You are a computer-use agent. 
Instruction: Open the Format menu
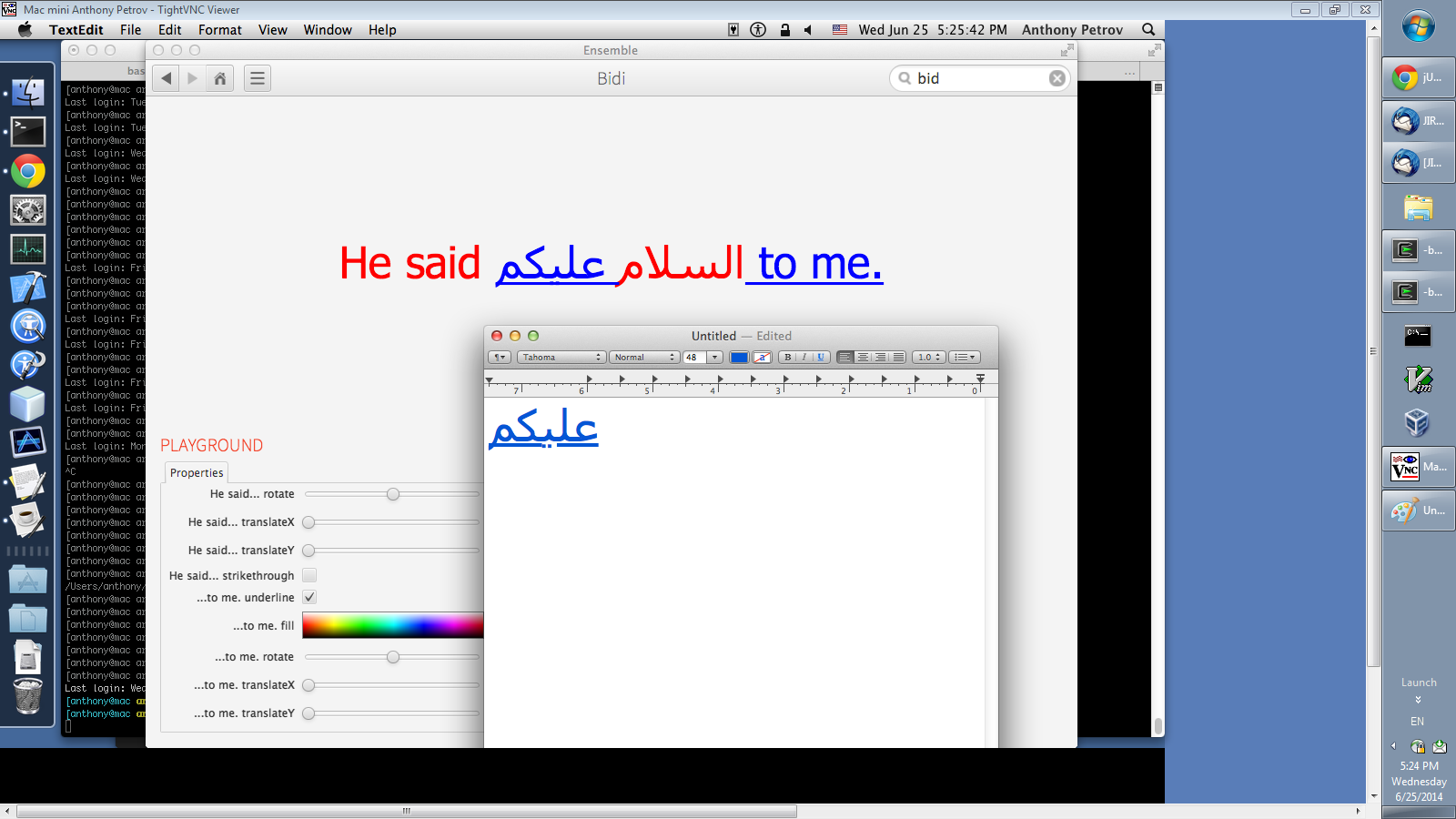219,29
